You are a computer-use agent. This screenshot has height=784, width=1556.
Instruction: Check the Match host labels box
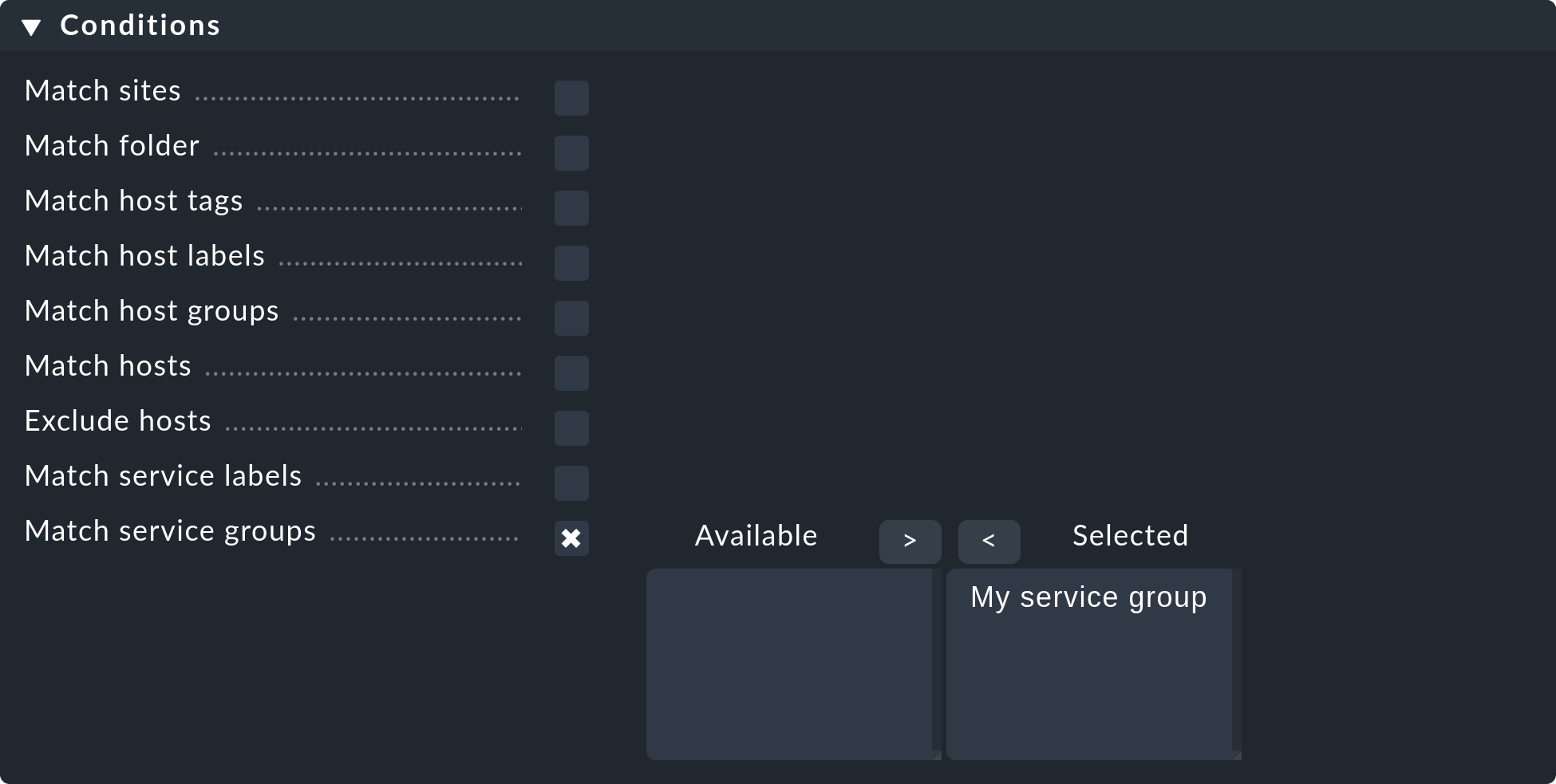pyautogui.click(x=571, y=262)
